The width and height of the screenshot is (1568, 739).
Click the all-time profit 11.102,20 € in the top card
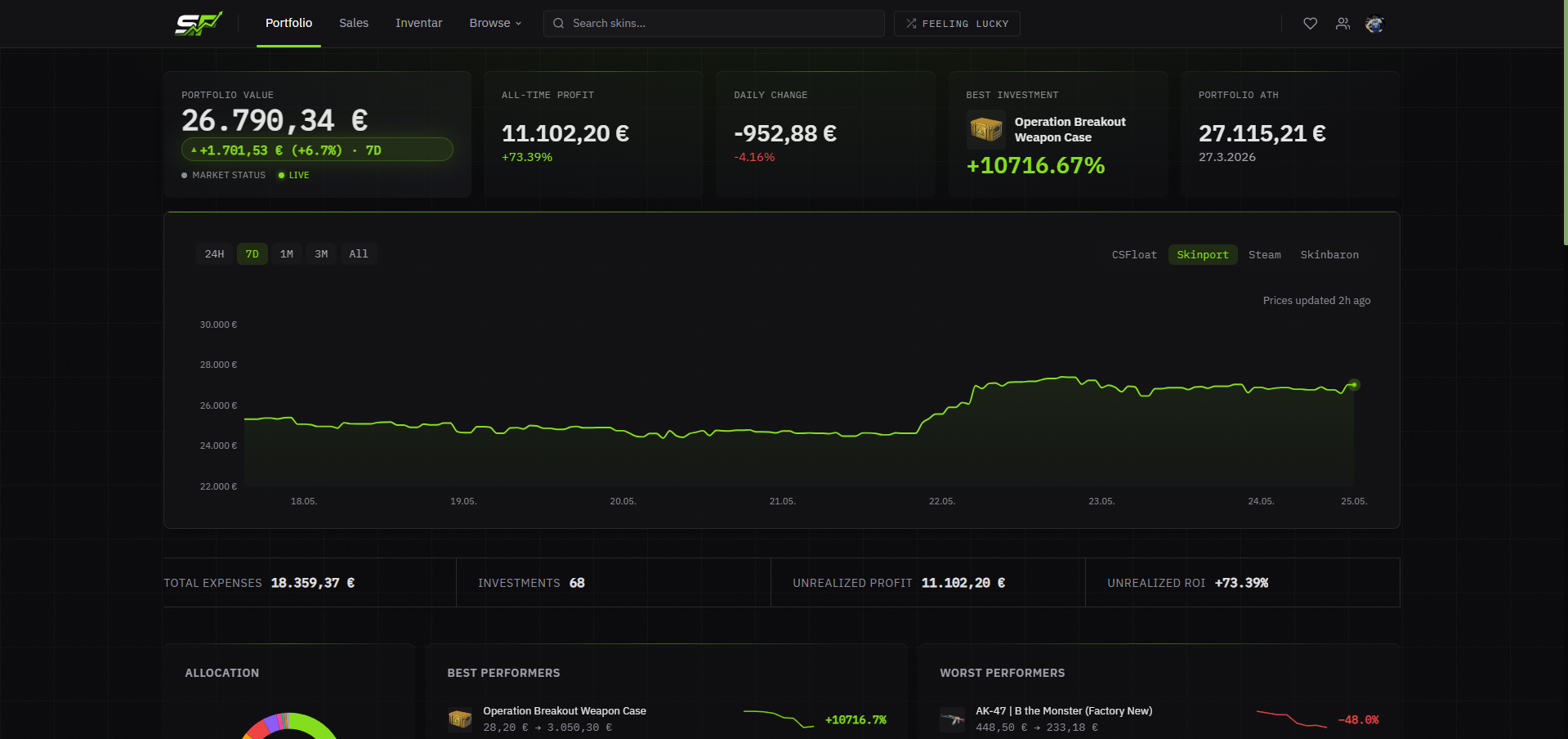pos(565,133)
